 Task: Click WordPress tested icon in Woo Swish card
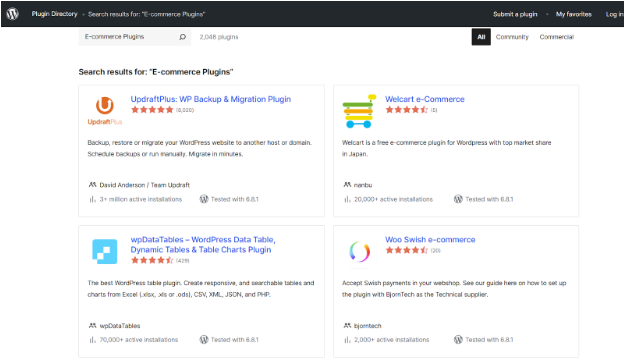[x=458, y=340]
